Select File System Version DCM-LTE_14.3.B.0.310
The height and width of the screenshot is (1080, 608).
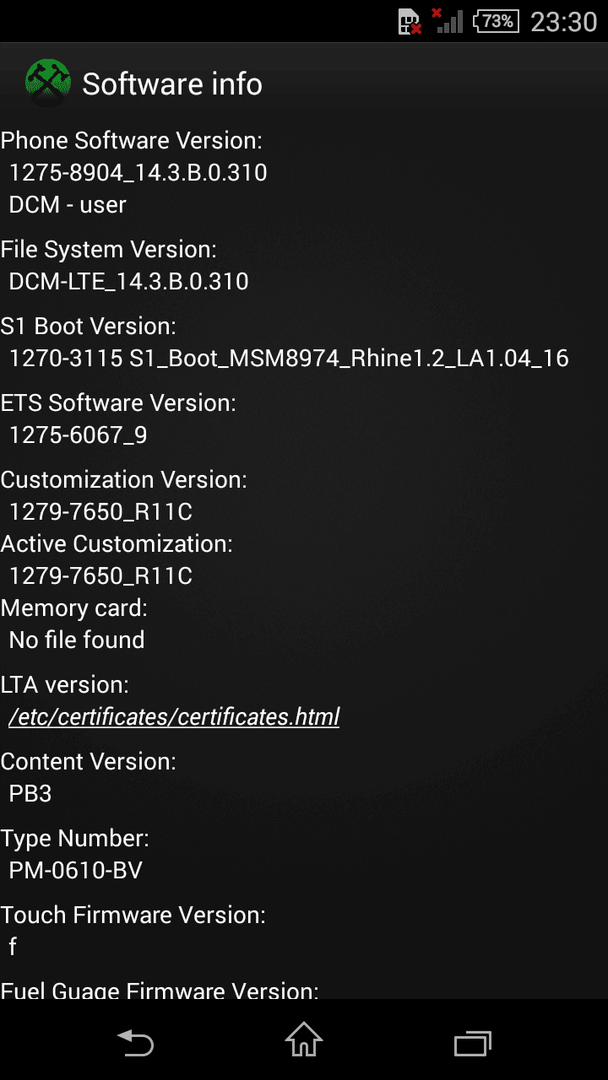coord(129,281)
